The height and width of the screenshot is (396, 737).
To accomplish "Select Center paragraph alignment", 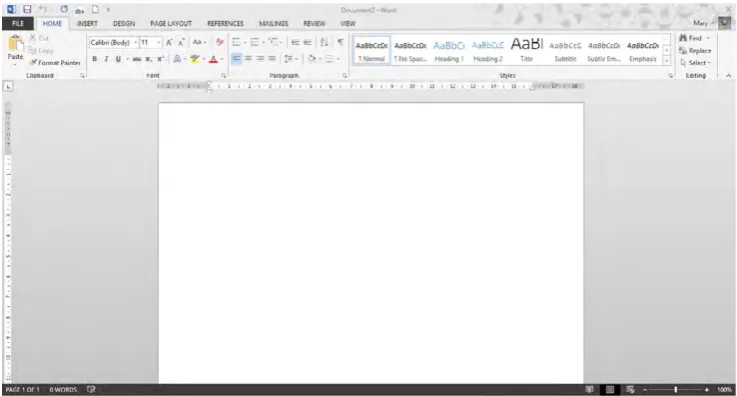I will coord(248,59).
